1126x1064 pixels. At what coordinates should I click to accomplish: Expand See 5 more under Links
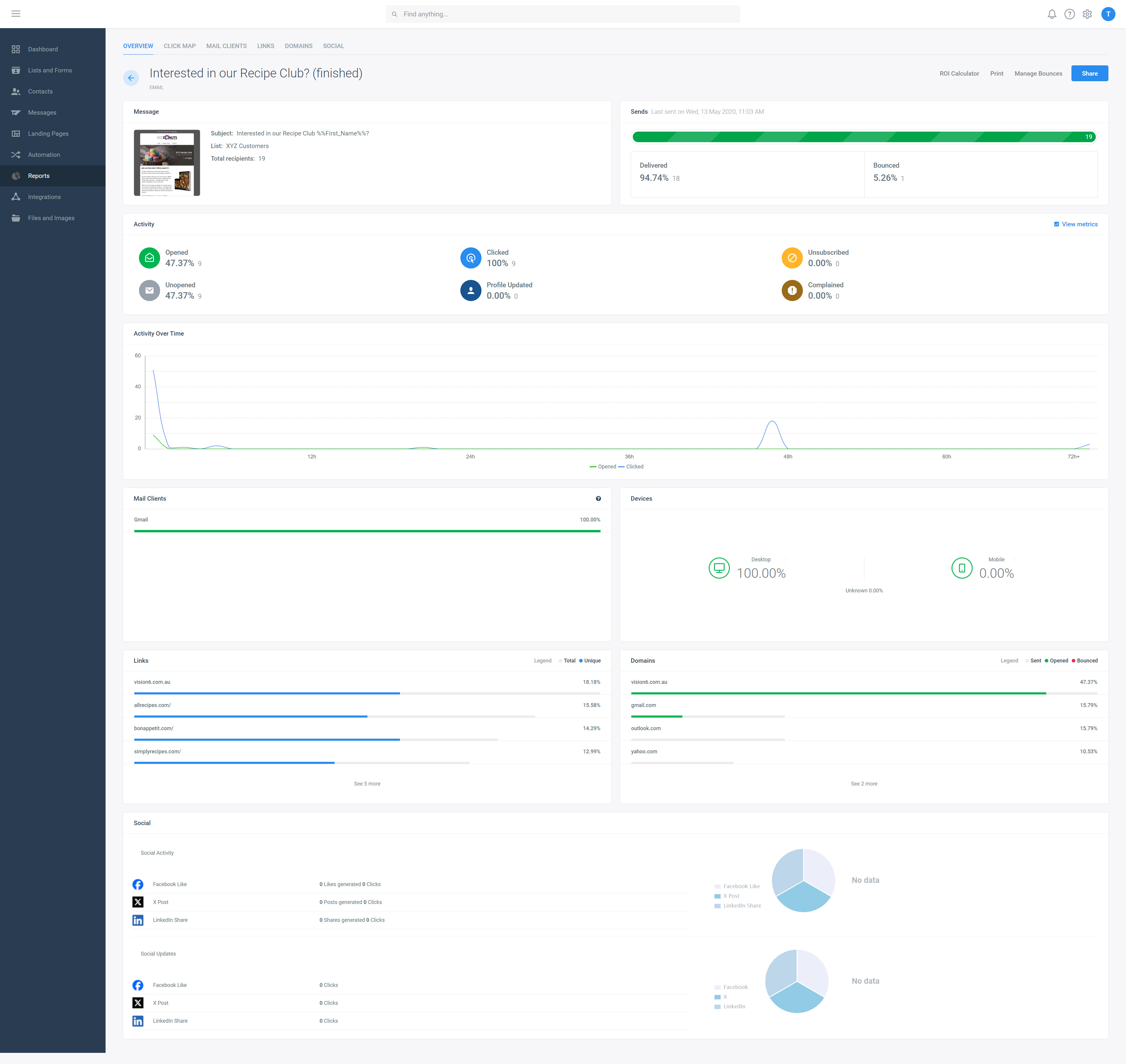coord(367,783)
